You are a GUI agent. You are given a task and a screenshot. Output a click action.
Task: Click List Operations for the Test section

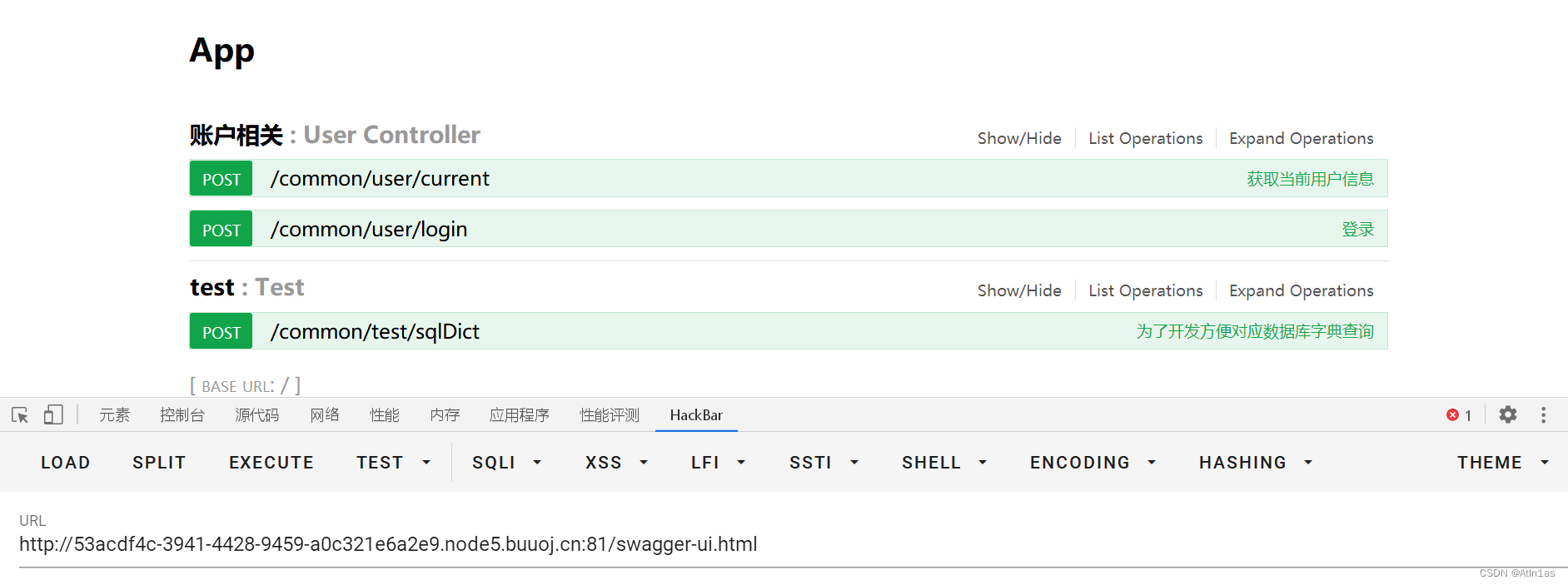click(x=1145, y=290)
